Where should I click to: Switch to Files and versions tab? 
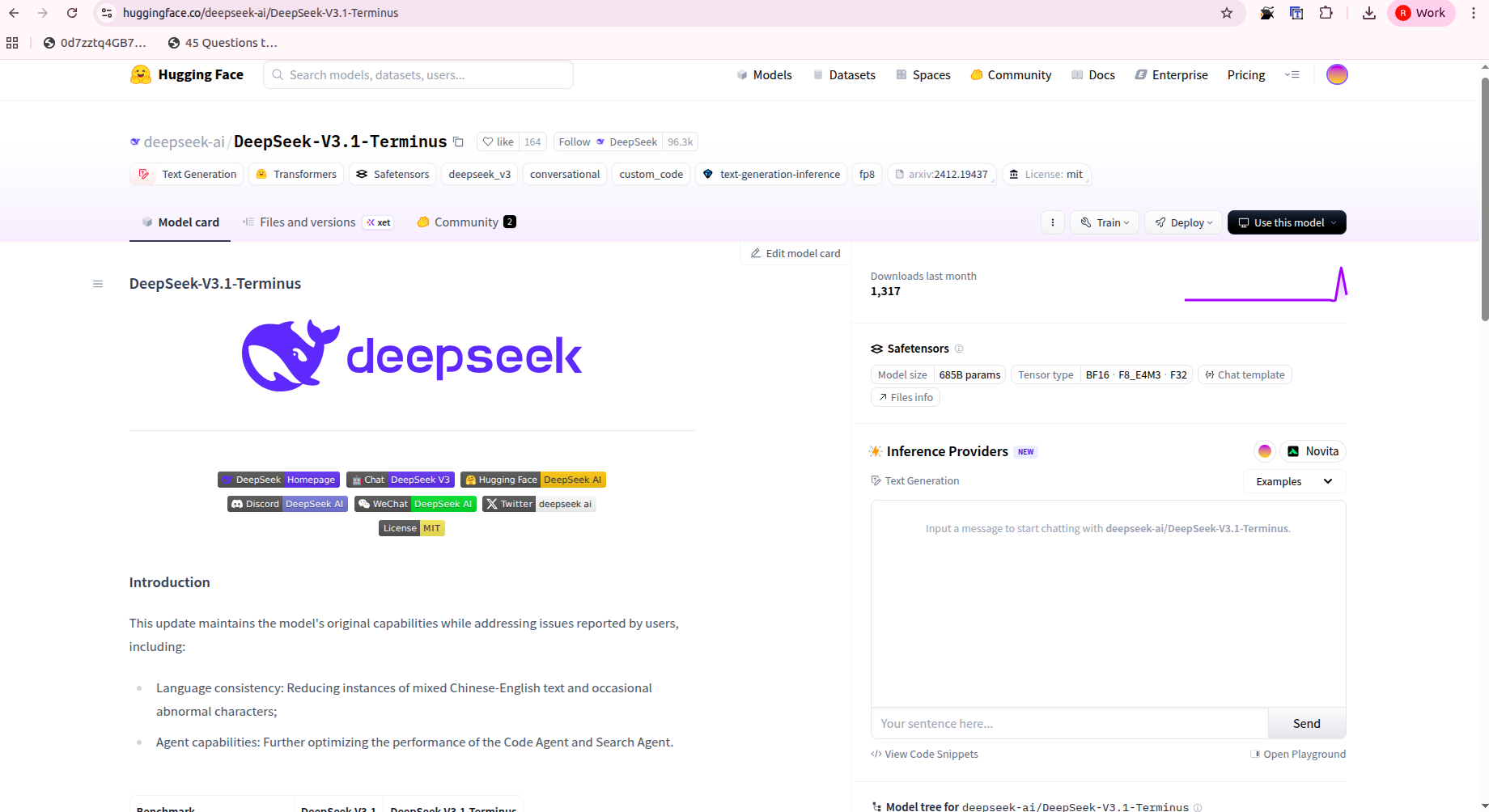(308, 222)
